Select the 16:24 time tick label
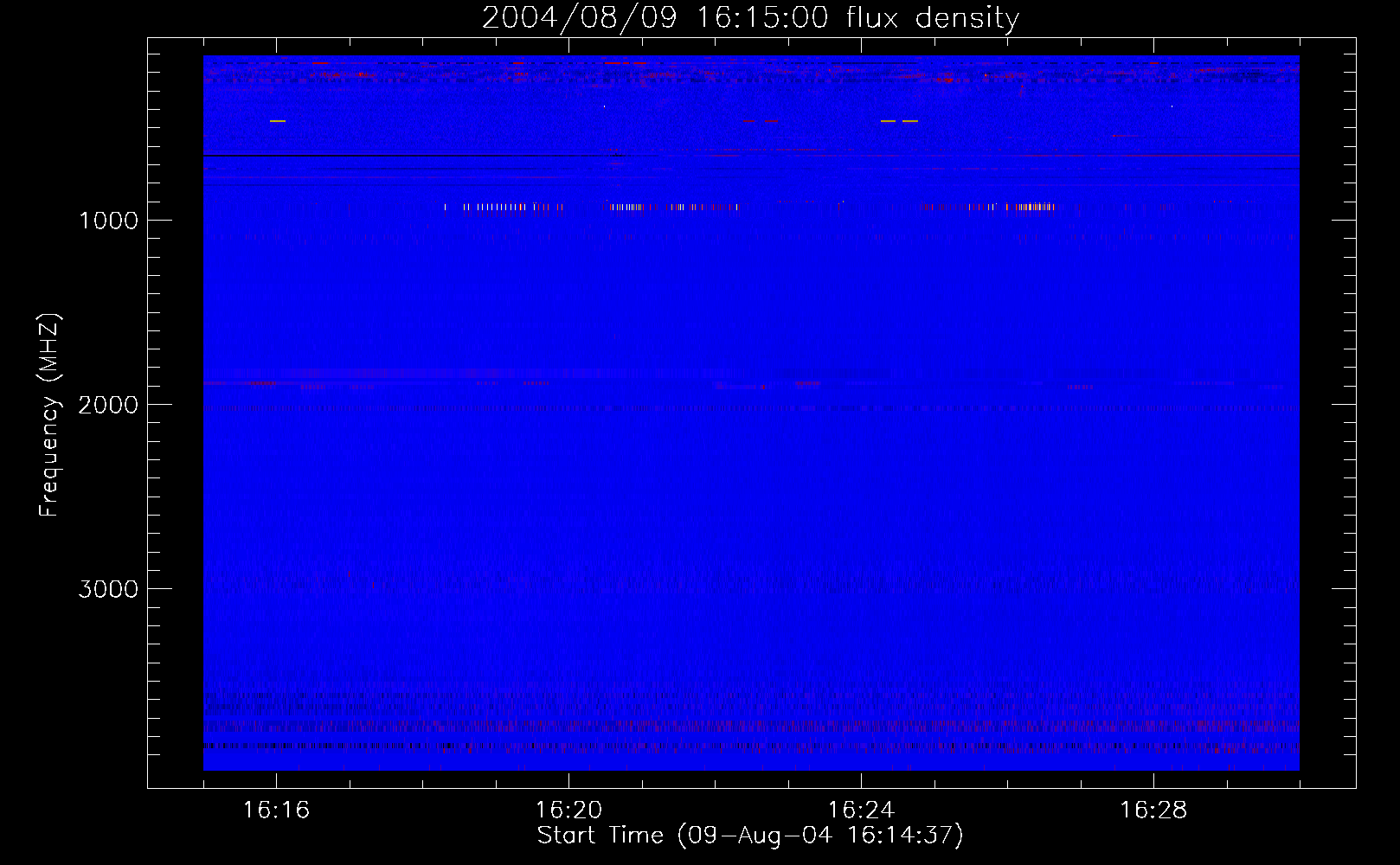Screen dimensions: 1400x865 click(x=861, y=811)
